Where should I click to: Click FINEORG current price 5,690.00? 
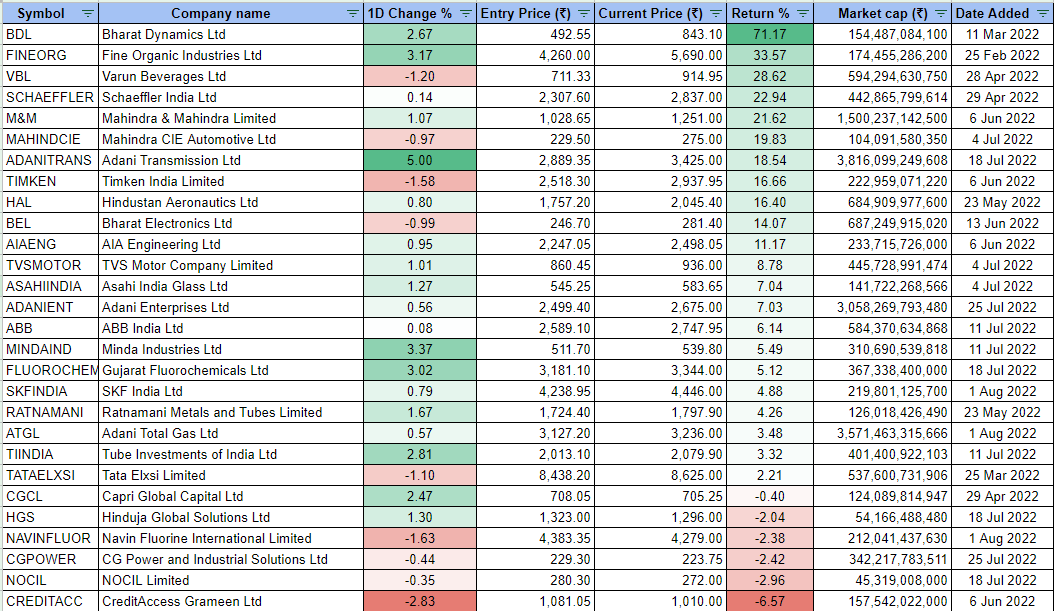tap(660, 55)
